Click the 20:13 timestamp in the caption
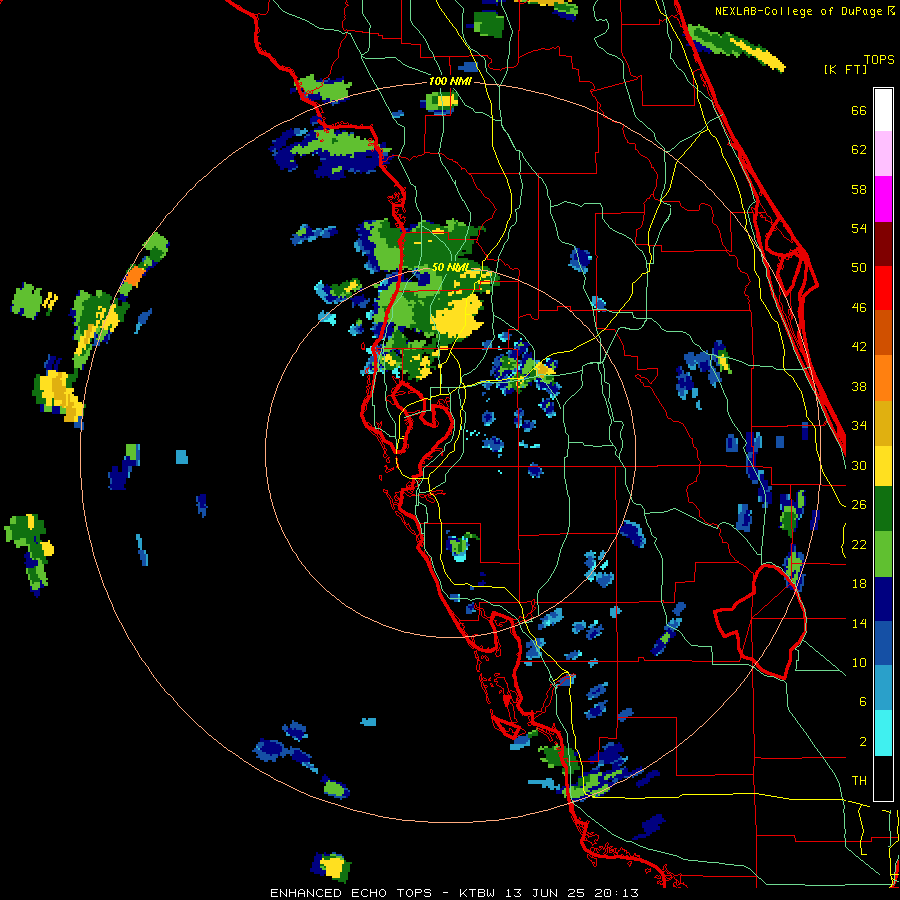900x900 pixels. tap(616, 893)
